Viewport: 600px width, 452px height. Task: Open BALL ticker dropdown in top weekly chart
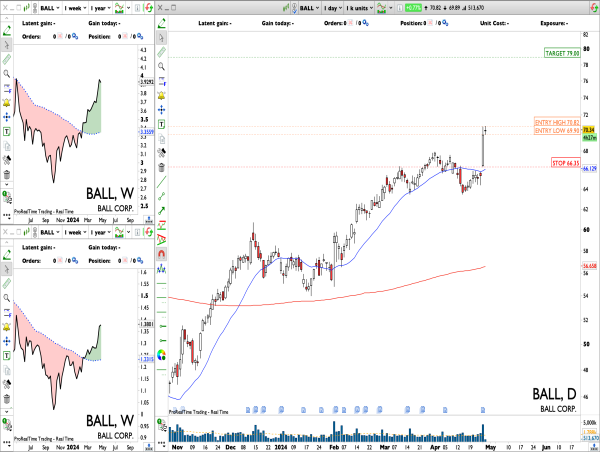50,8
